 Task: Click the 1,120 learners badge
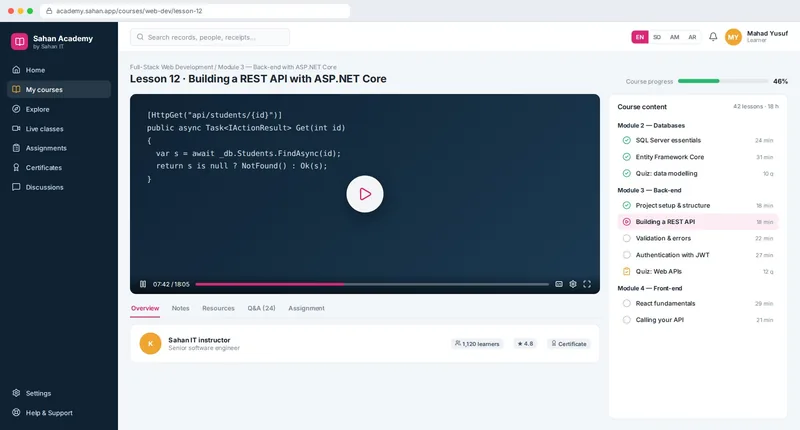click(477, 344)
